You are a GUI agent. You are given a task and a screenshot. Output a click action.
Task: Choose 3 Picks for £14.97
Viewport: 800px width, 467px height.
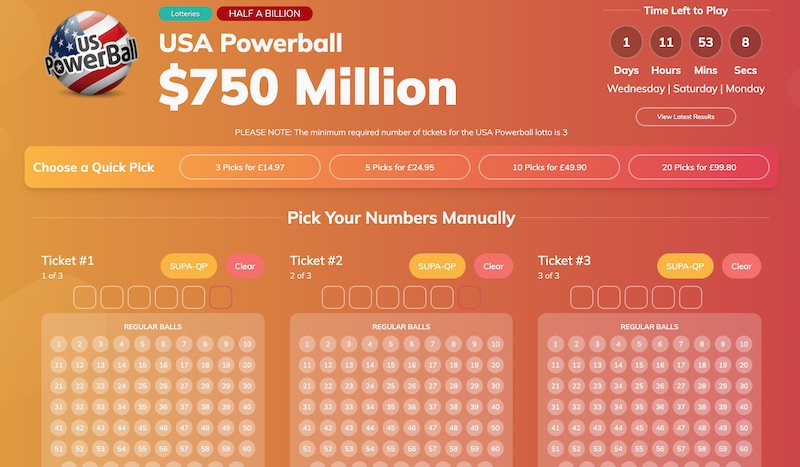pos(250,167)
